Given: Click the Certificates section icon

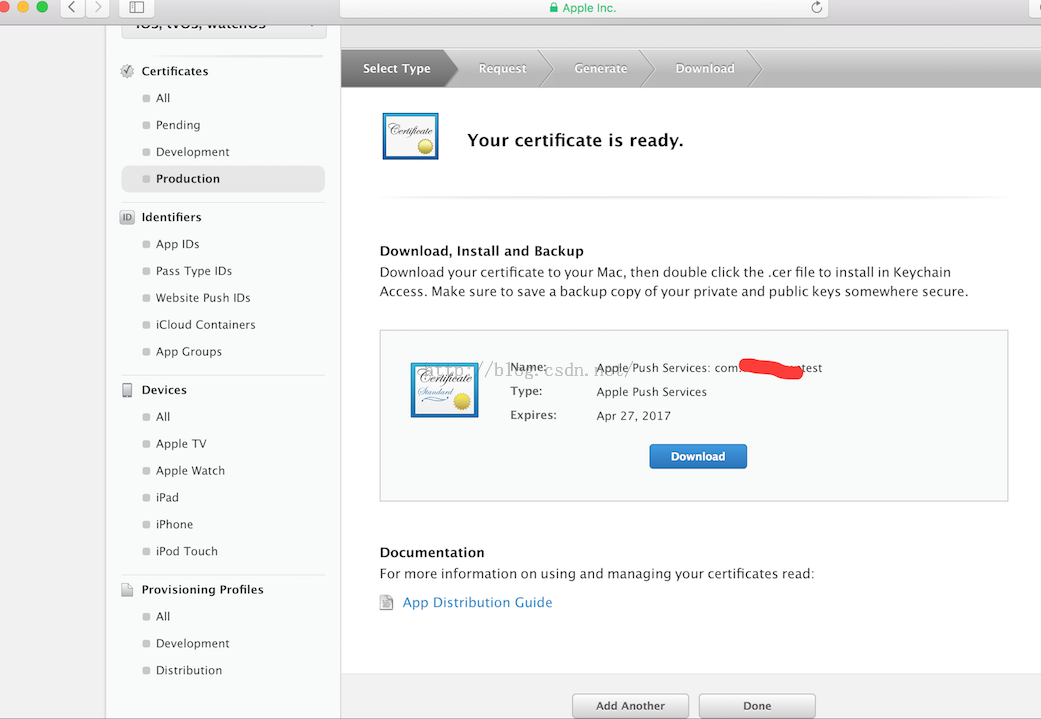Looking at the screenshot, I should coord(127,71).
